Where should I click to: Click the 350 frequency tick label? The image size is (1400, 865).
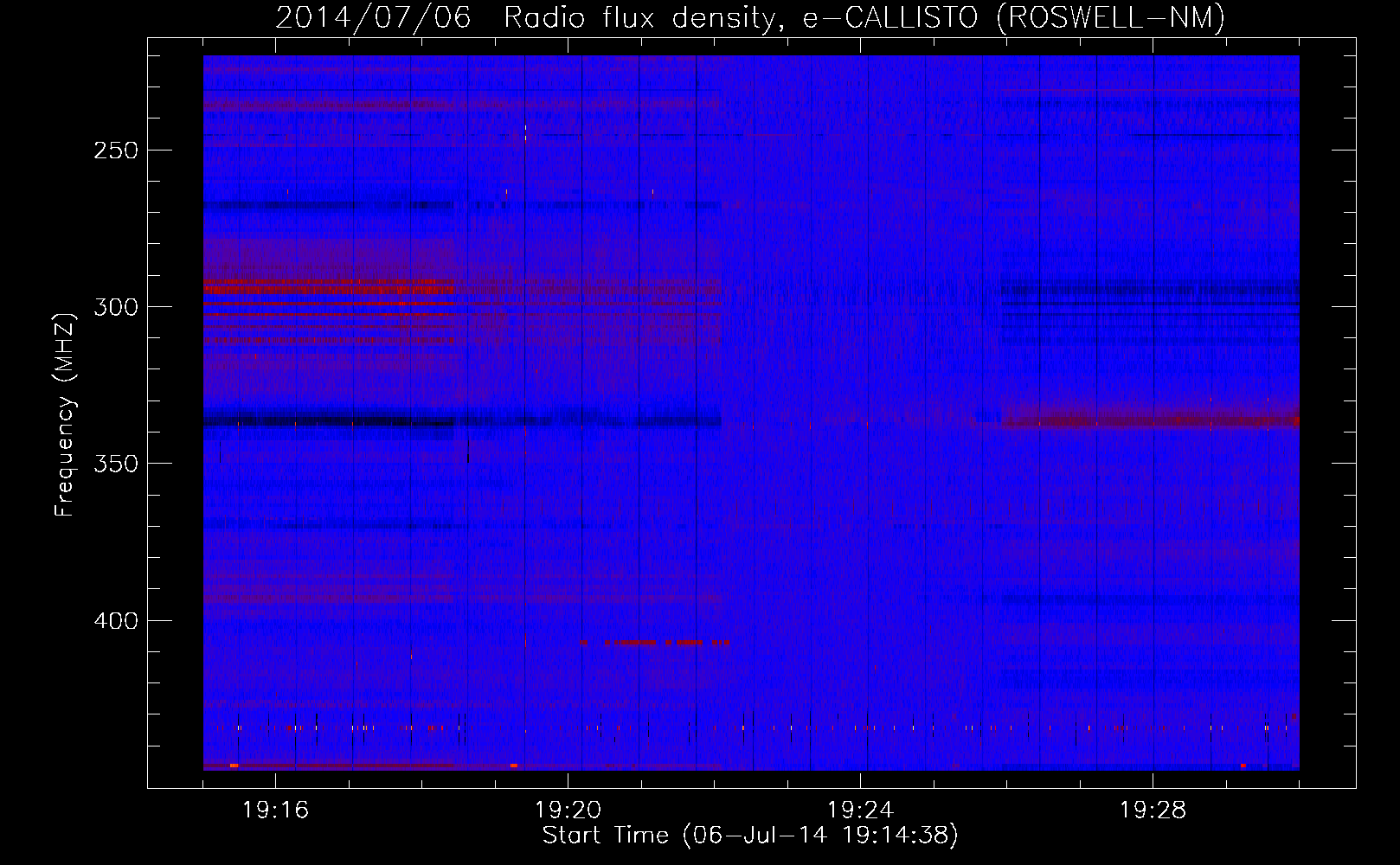click(x=114, y=465)
